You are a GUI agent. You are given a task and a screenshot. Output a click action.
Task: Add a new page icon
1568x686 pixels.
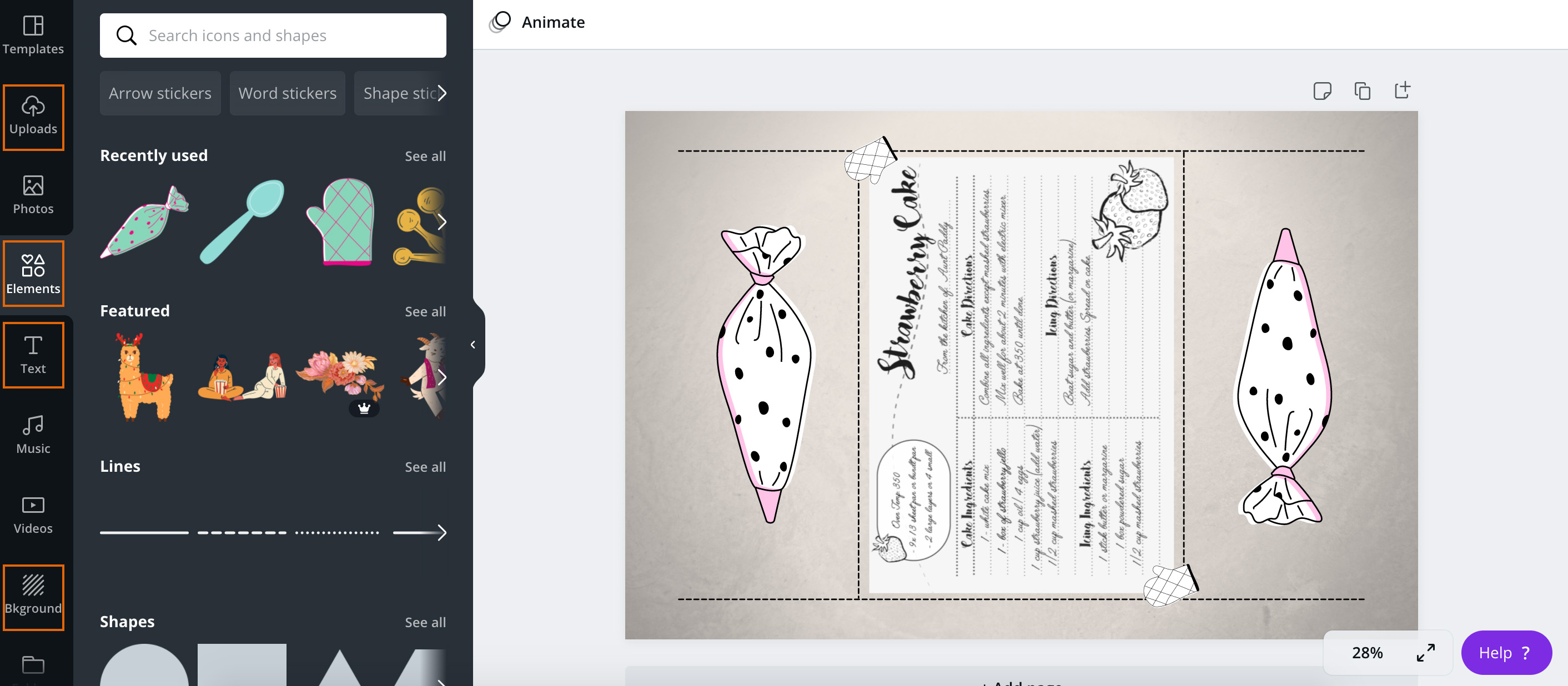[x=1402, y=90]
